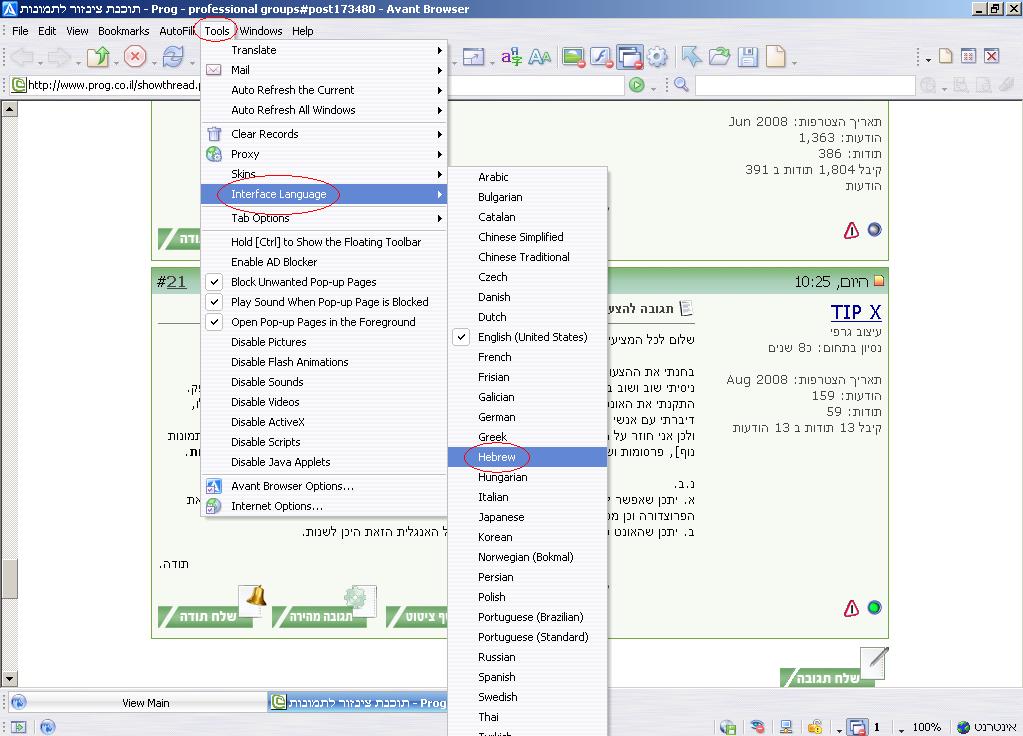Click the Refresh page toolbar icon
The width and height of the screenshot is (1023, 736).
[173, 57]
